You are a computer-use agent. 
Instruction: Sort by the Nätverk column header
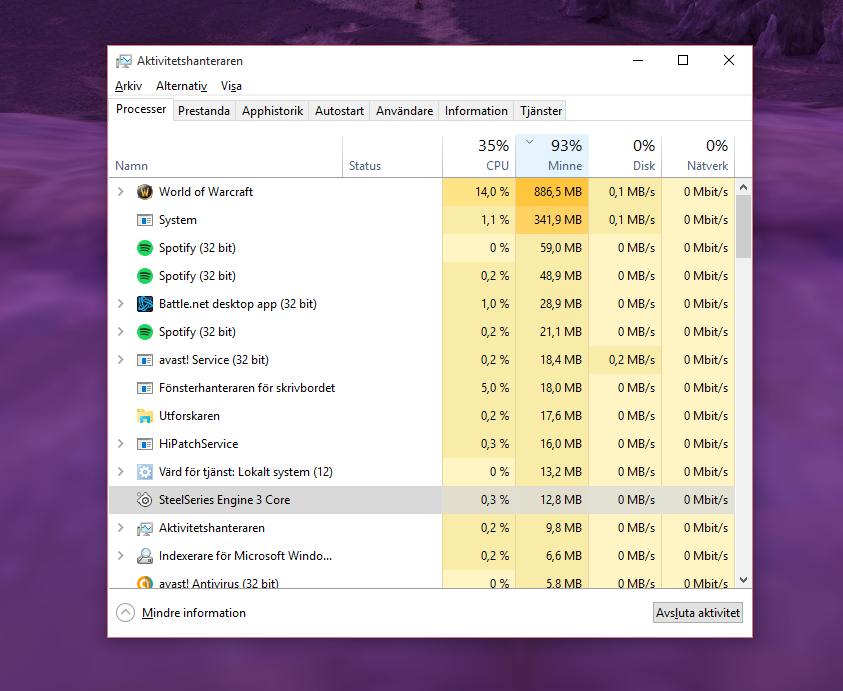click(x=698, y=156)
